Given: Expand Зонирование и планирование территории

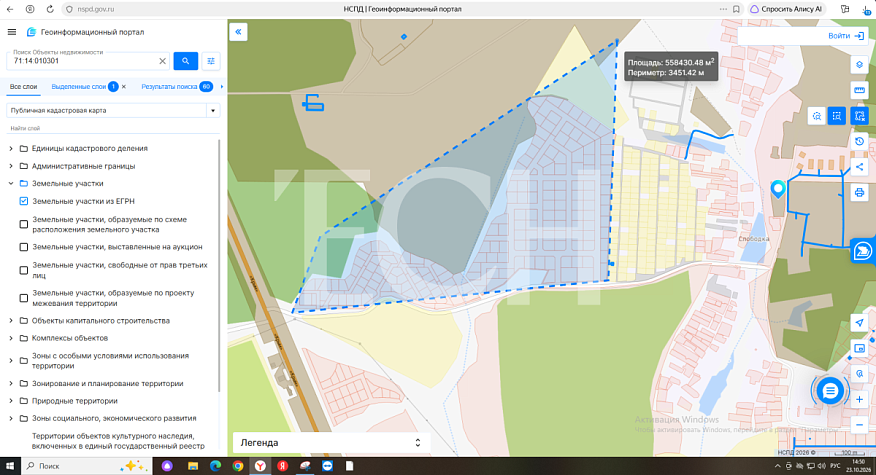Looking at the screenshot, I should click(11, 383).
